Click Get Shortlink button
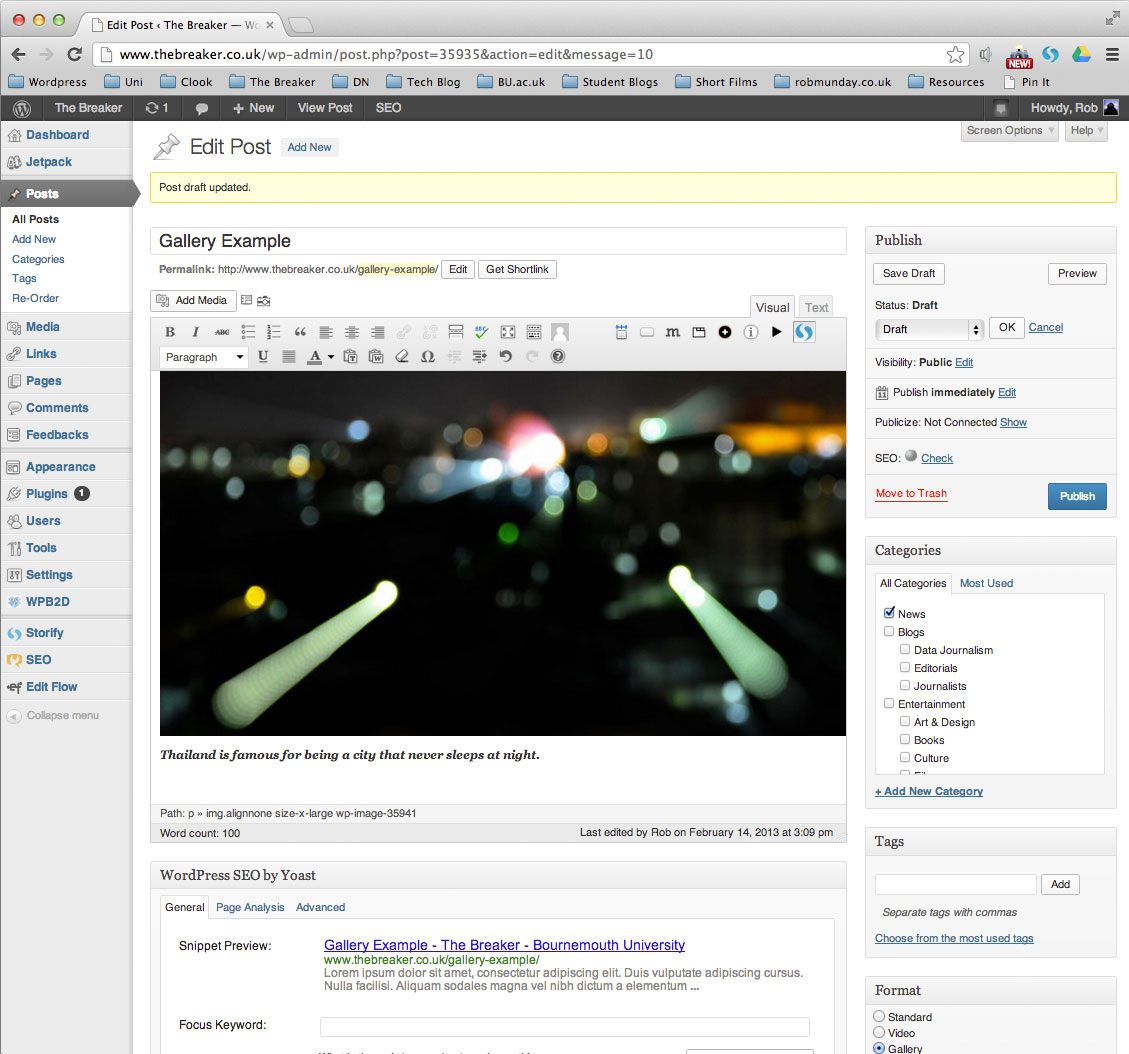The width and height of the screenshot is (1129, 1054). click(x=517, y=269)
